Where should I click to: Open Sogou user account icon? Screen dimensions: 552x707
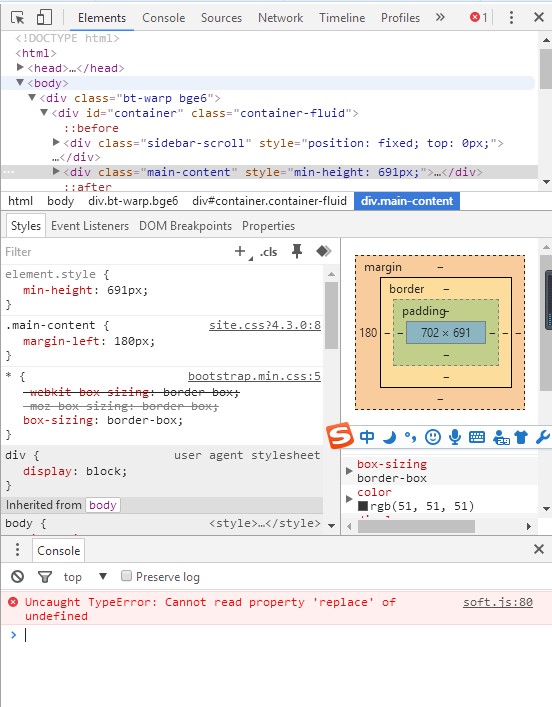(501, 437)
